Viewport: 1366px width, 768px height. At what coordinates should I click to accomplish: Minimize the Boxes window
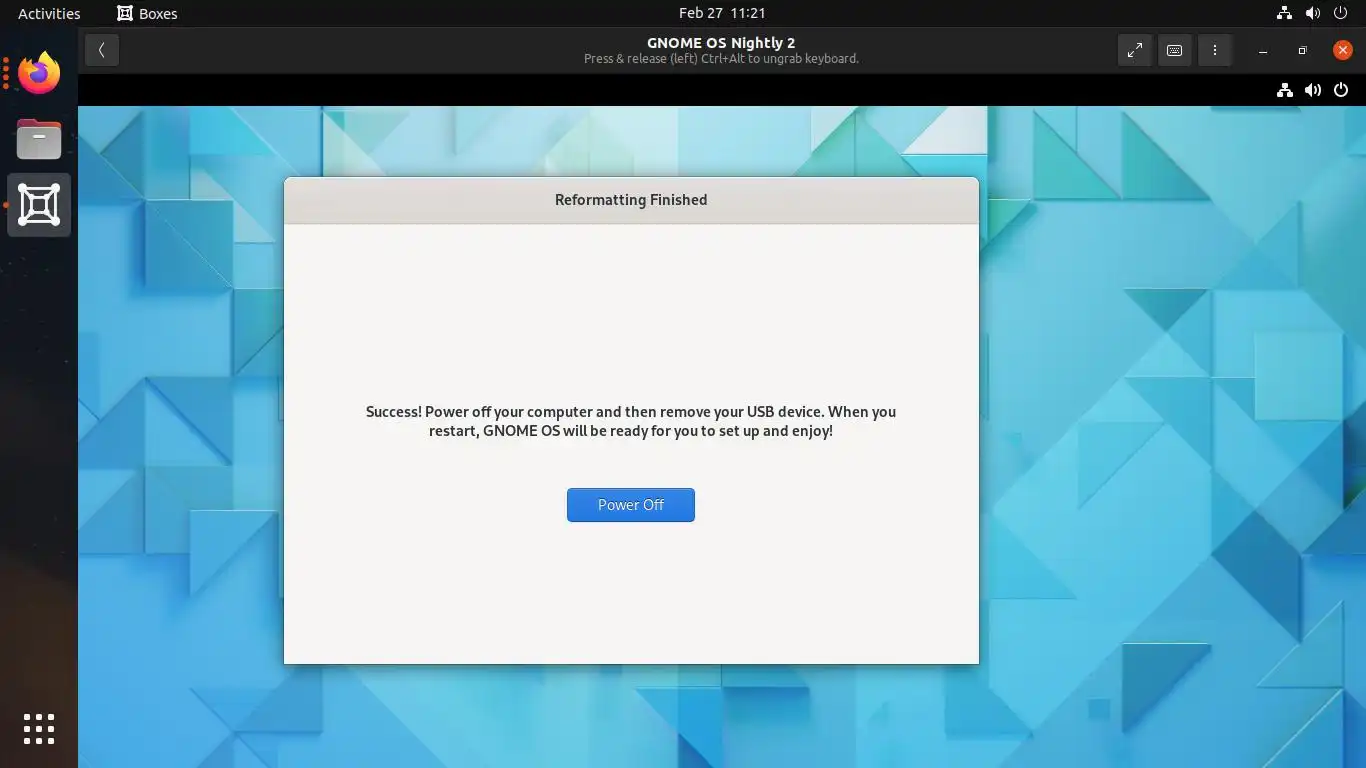[x=1263, y=50]
